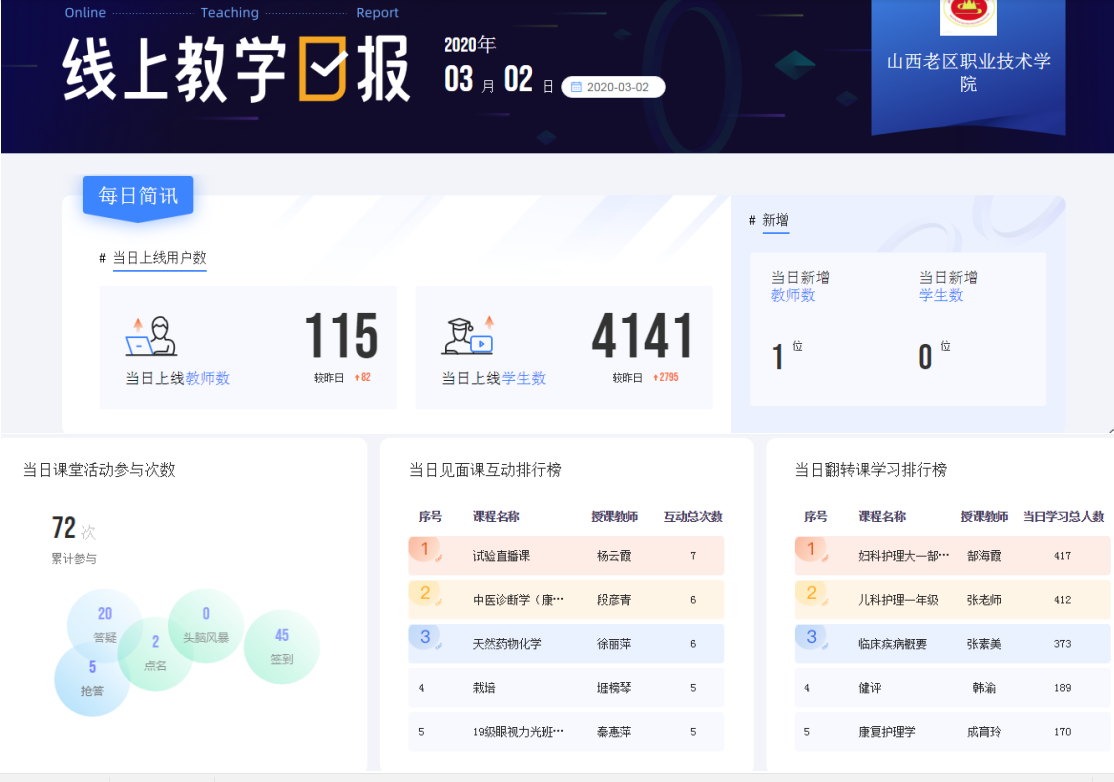Select the 中医诊断学 course row

[x=566, y=600]
